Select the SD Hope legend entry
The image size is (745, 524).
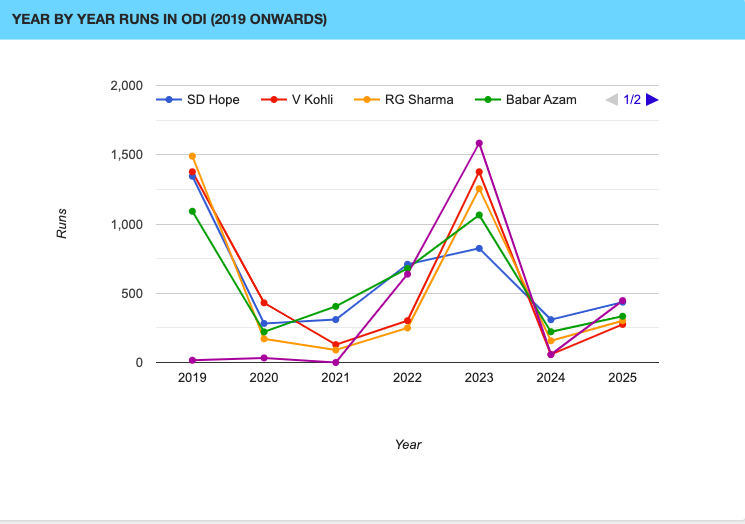(x=212, y=99)
